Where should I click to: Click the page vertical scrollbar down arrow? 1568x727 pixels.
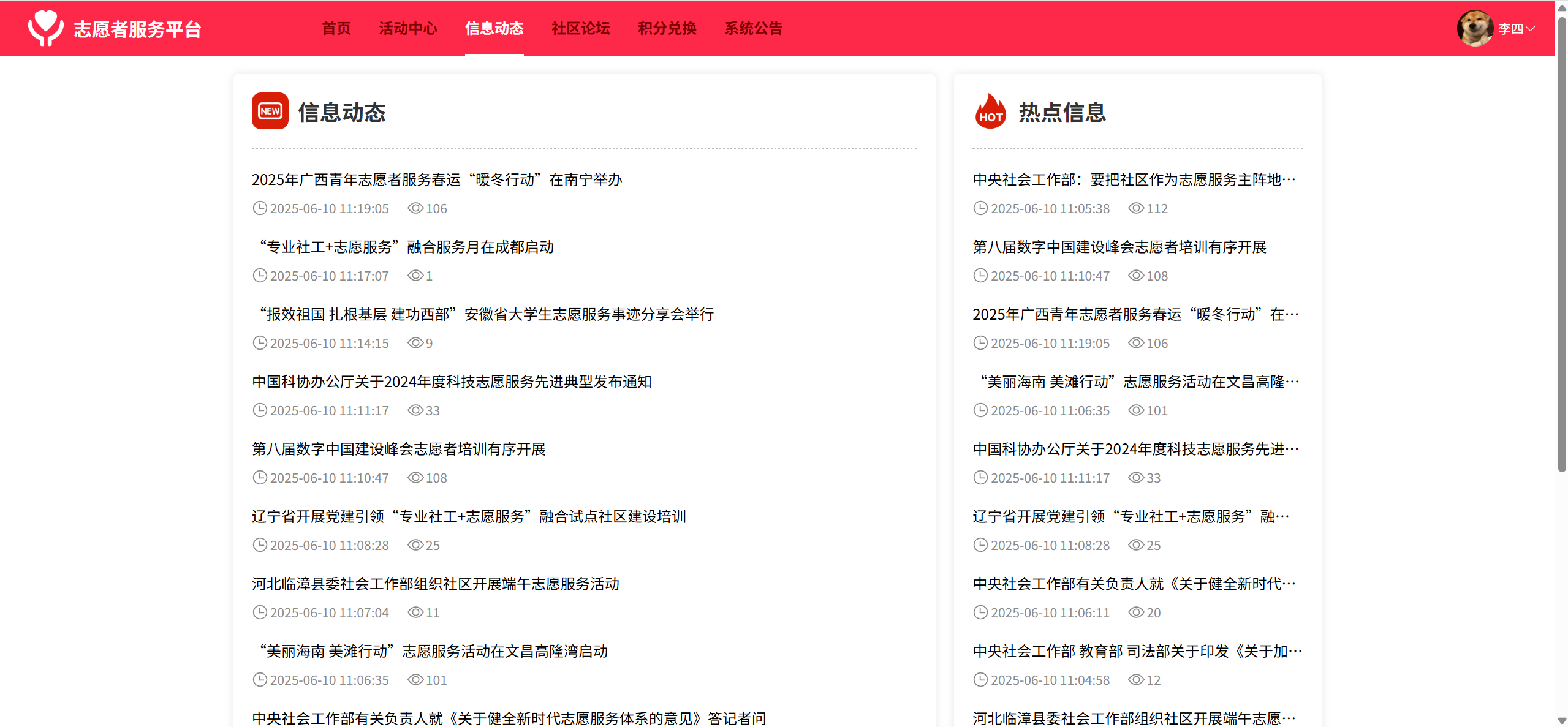click(x=1561, y=720)
